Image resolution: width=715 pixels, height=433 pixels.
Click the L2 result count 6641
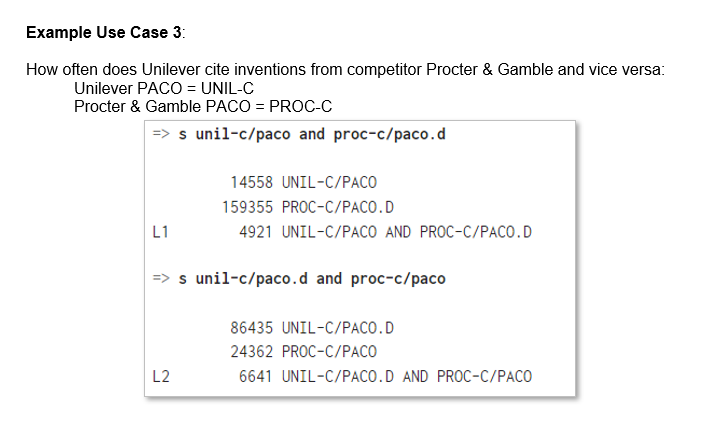point(256,376)
